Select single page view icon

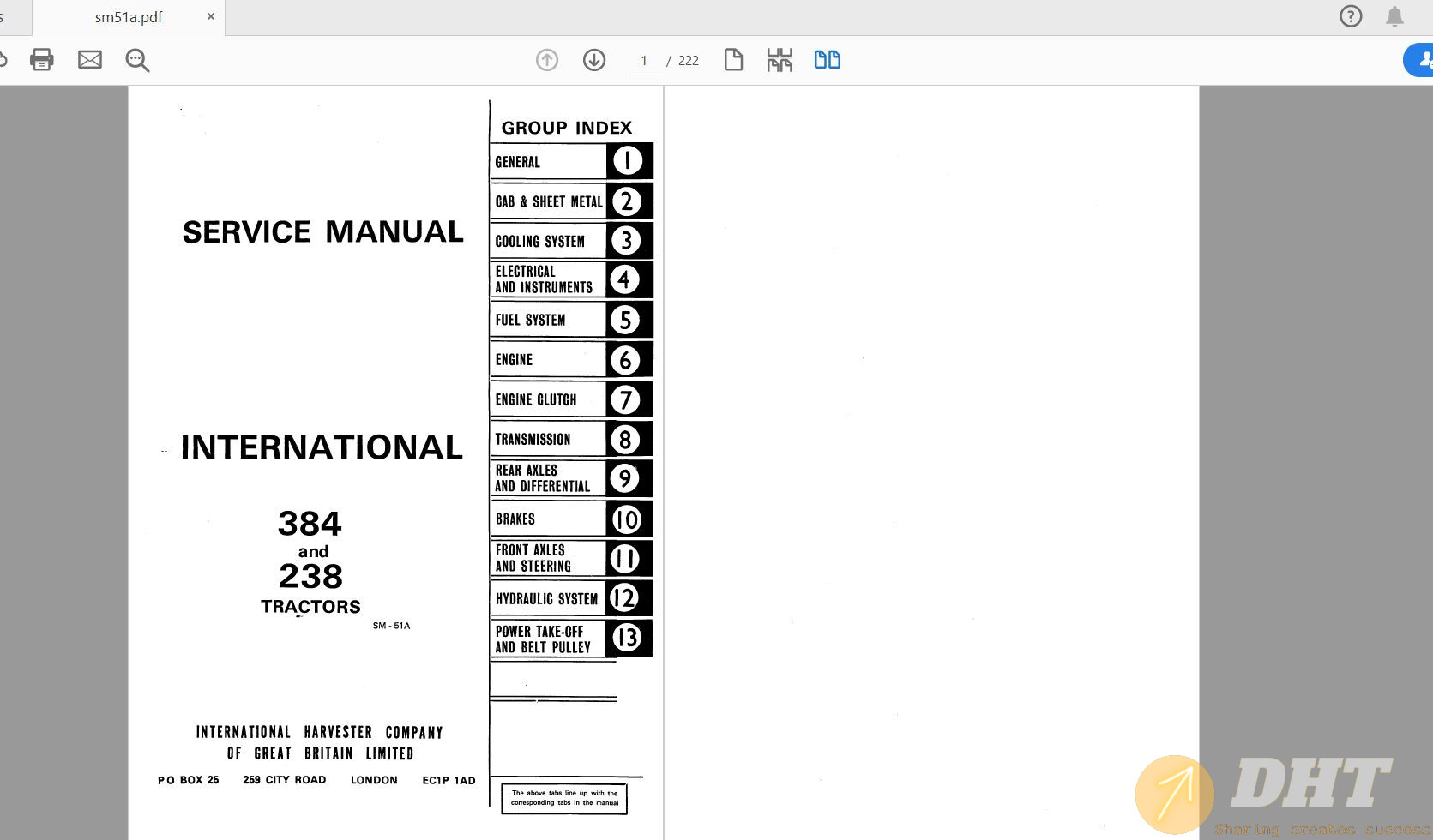pyautogui.click(x=733, y=60)
